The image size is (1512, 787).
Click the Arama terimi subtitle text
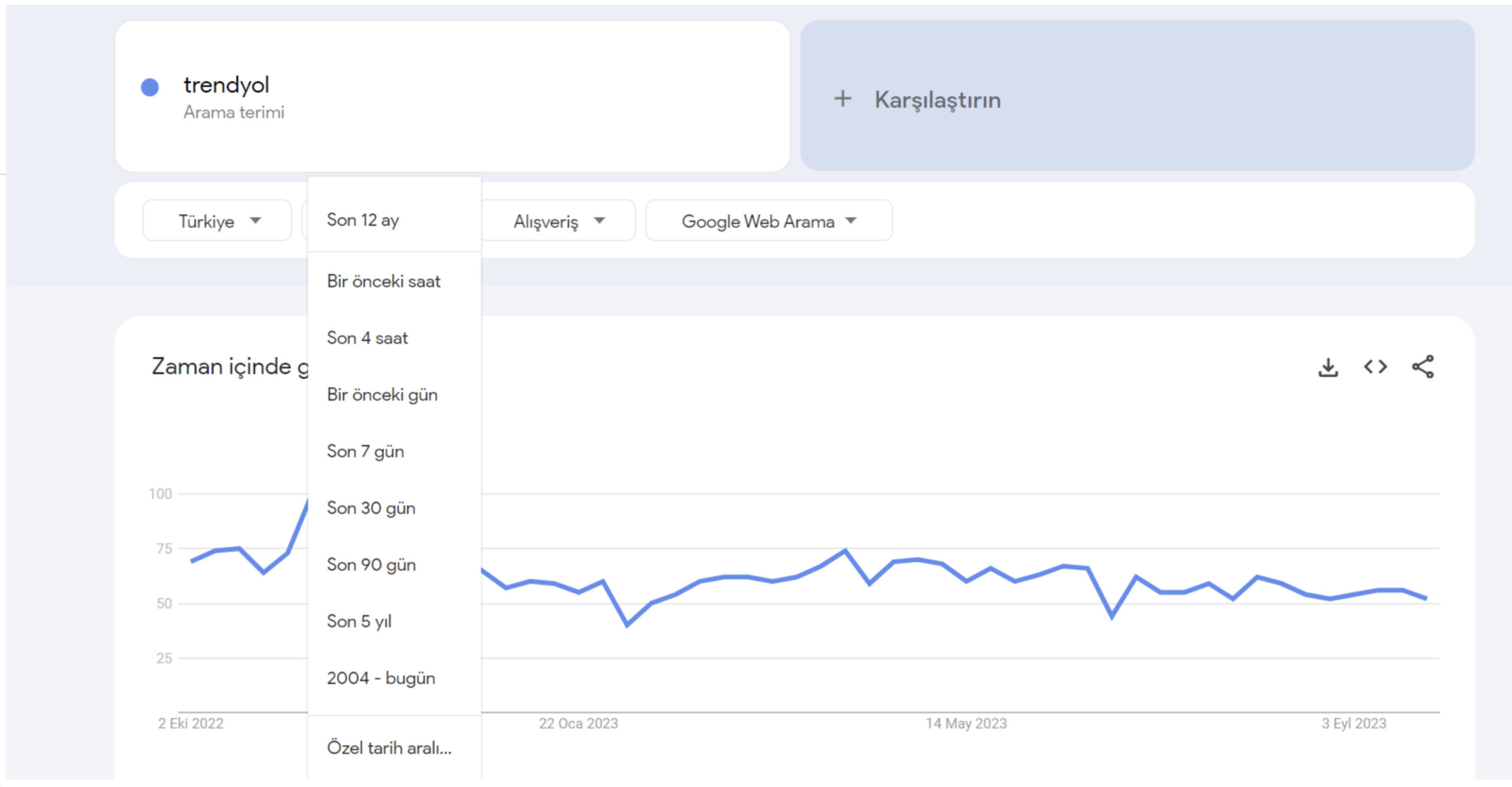point(234,112)
